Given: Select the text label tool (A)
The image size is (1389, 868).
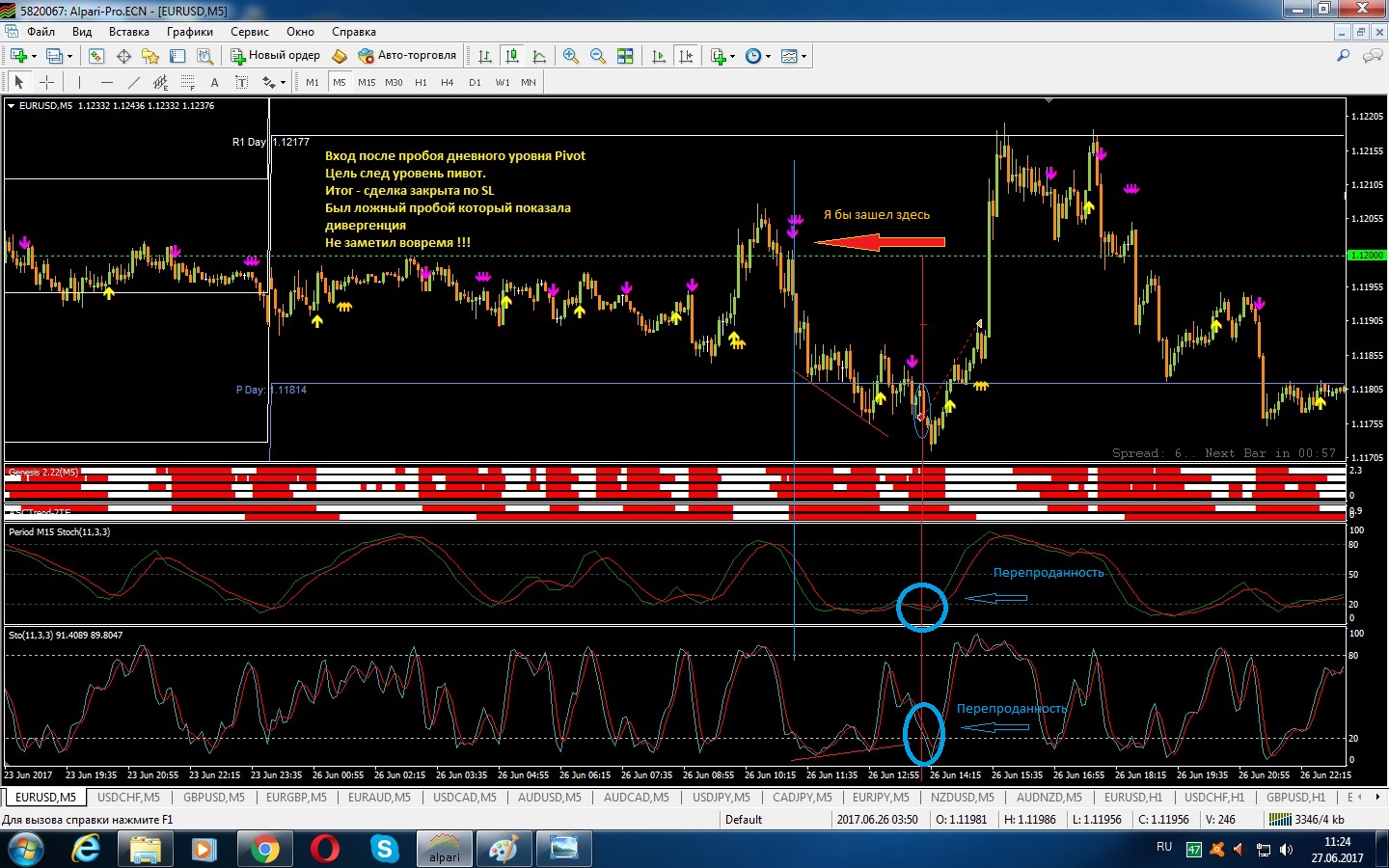Looking at the screenshot, I should (214, 82).
